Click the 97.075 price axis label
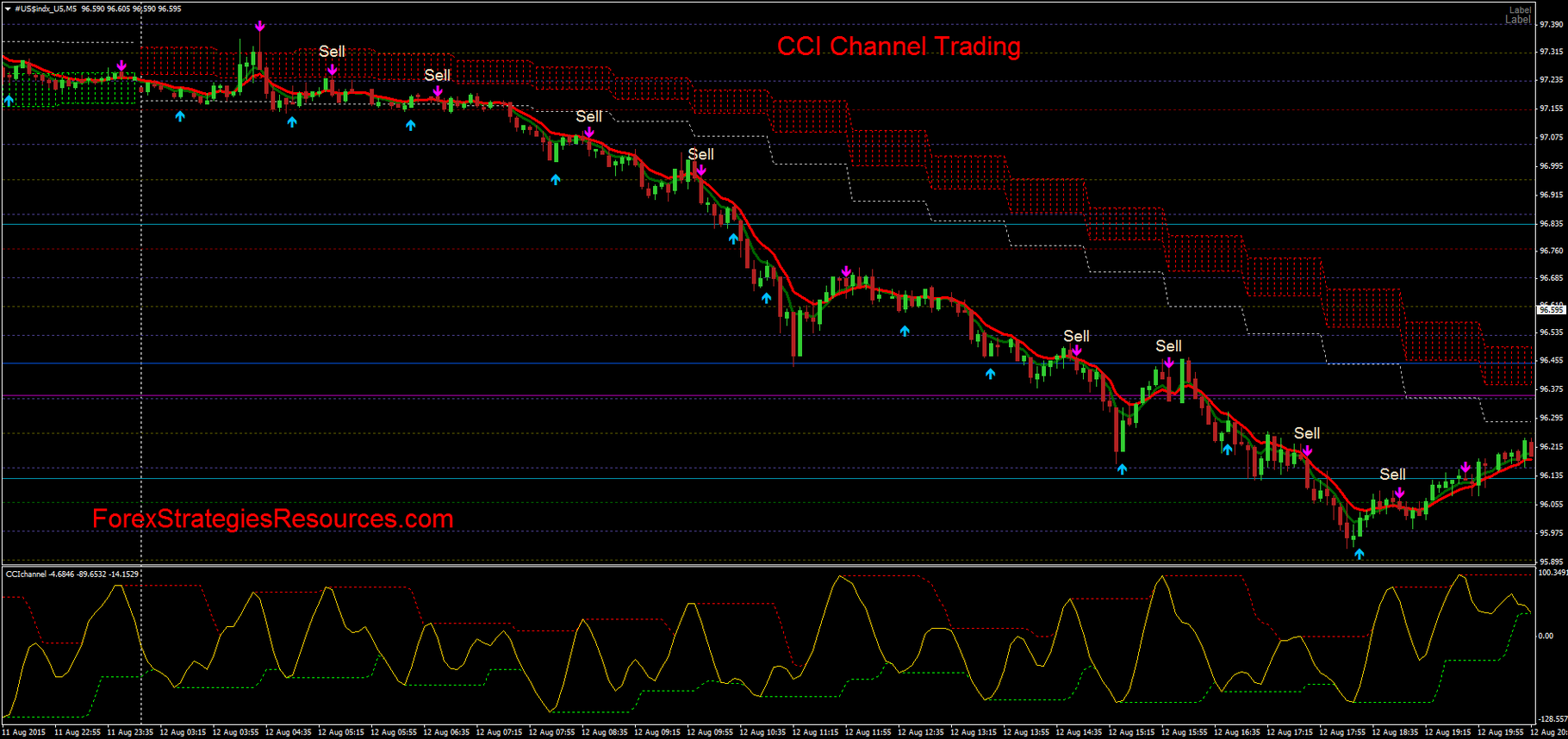Viewport: 1568px width, 739px height. (x=1552, y=137)
